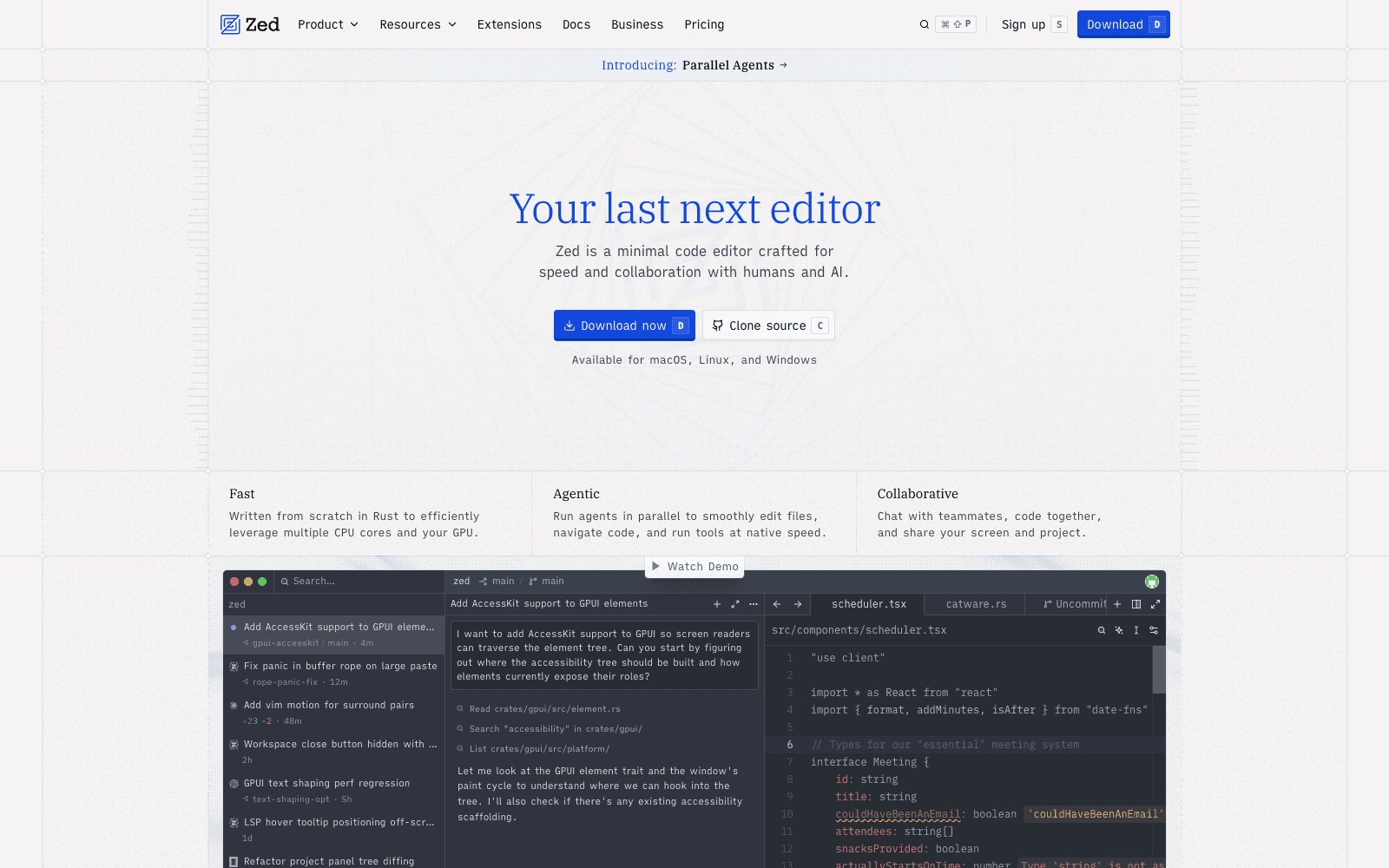Select Add vim motion for surround pairs

pos(334,713)
